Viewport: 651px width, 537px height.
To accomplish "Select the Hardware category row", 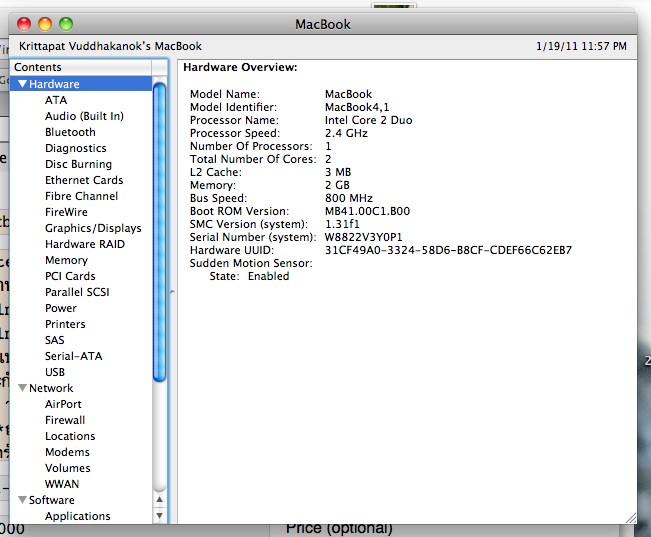I will click(x=81, y=84).
